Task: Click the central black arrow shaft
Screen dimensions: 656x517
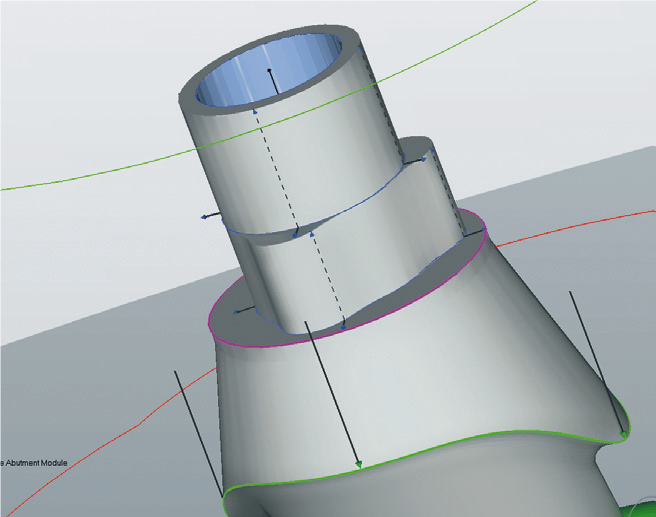Action: coord(330,390)
